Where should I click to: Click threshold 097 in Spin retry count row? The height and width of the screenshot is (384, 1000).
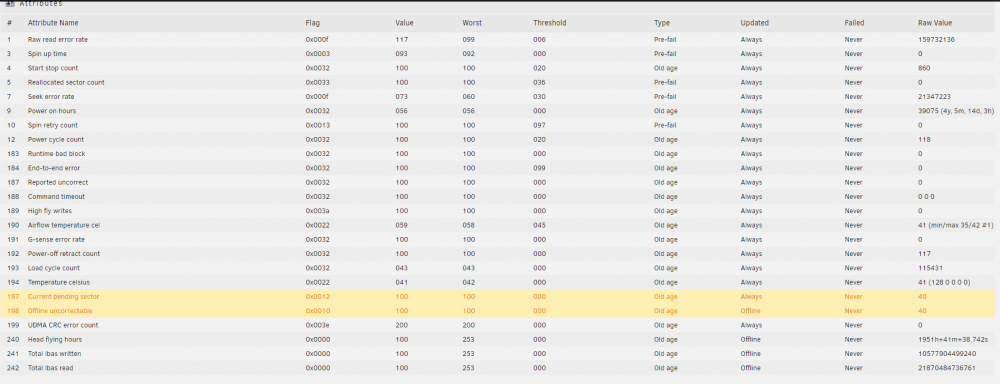point(540,125)
